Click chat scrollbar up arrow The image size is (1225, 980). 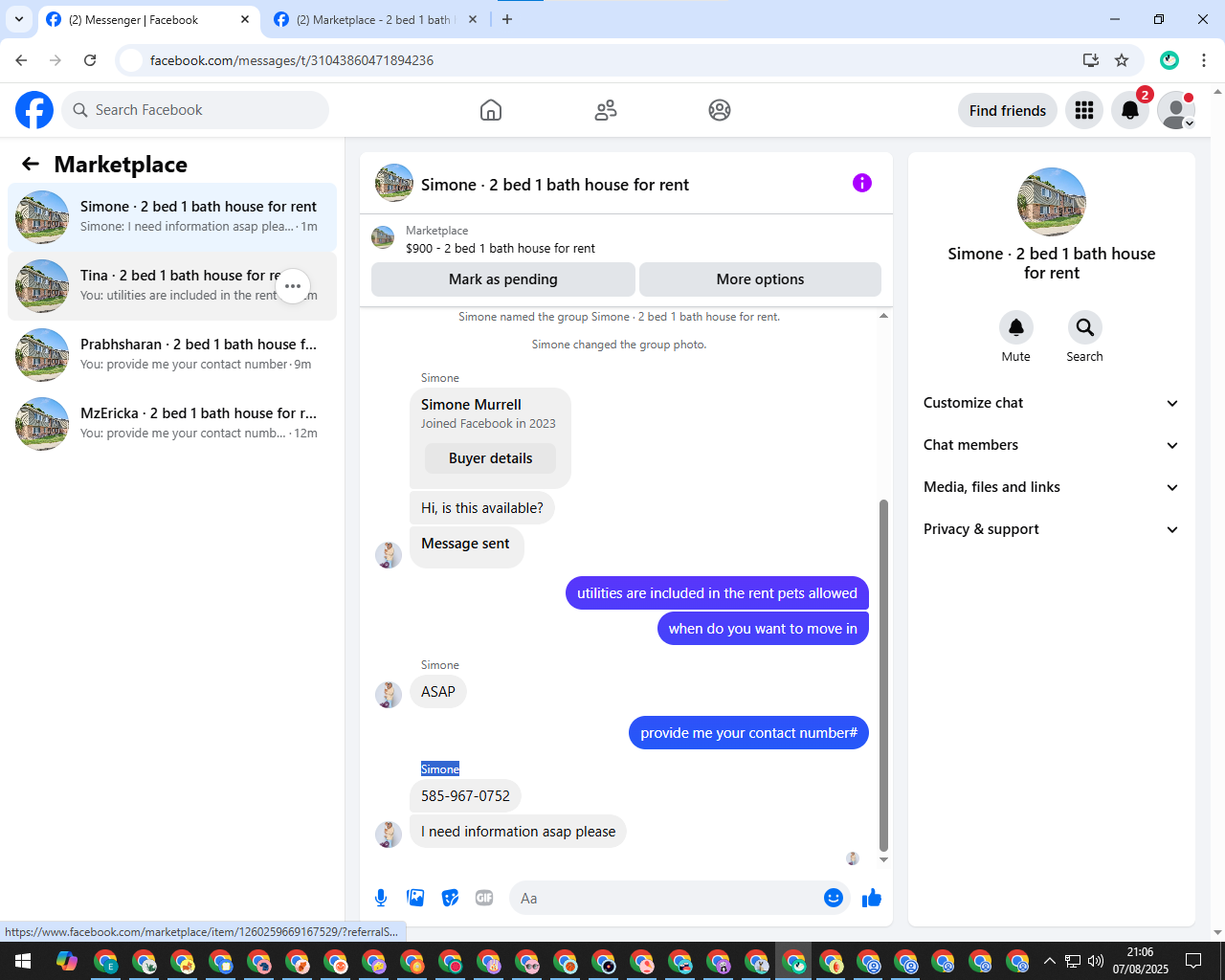tap(883, 315)
